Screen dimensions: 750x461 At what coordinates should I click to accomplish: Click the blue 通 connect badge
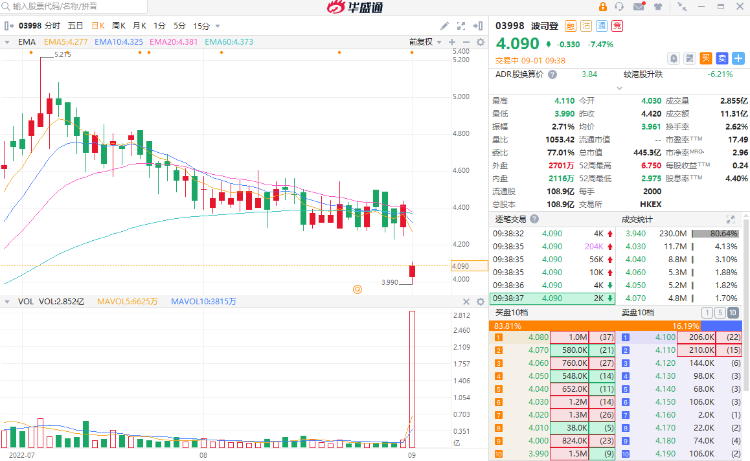click(x=602, y=26)
